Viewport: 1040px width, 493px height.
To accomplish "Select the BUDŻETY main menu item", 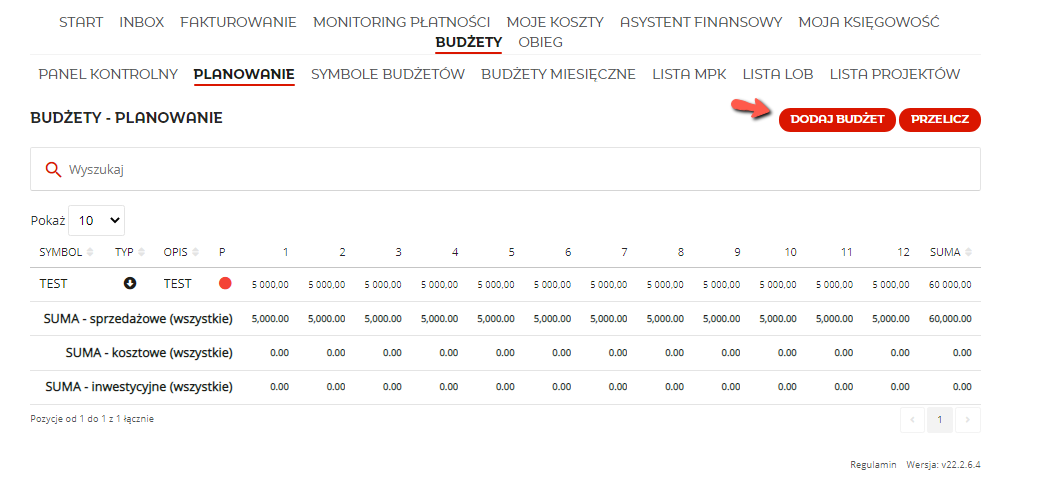I will click(468, 42).
